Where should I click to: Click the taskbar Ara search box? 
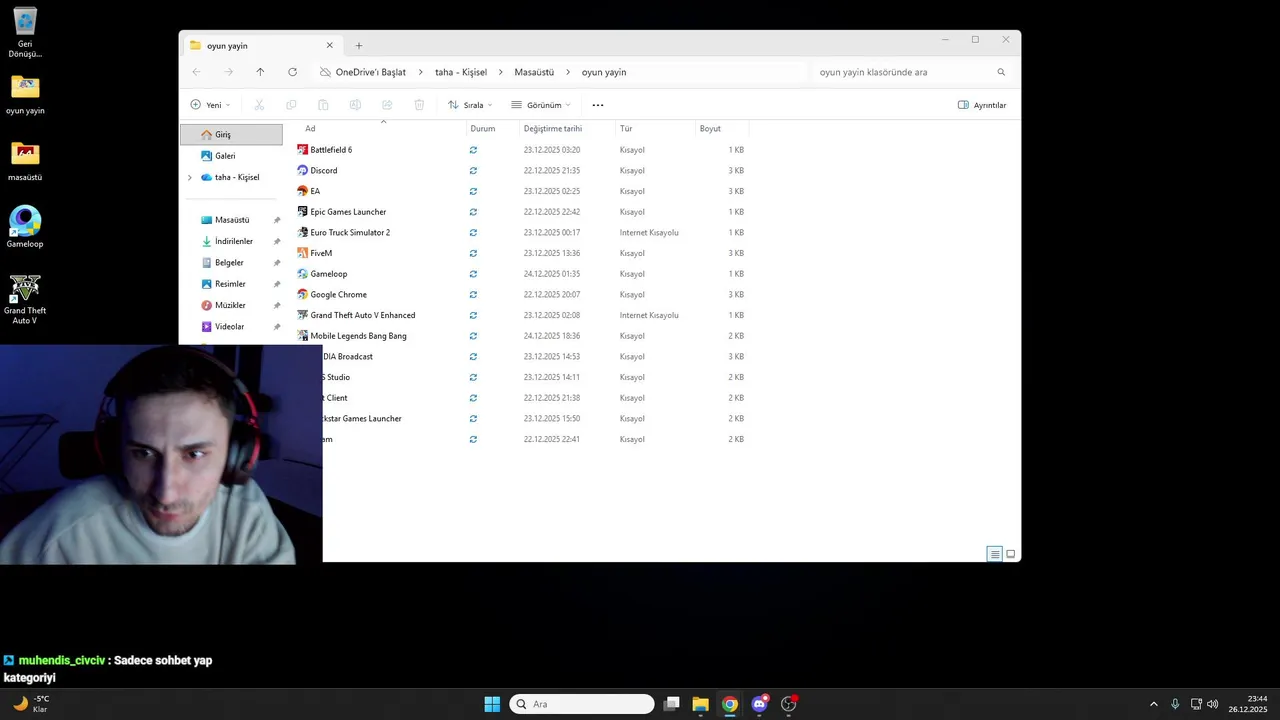(582, 704)
